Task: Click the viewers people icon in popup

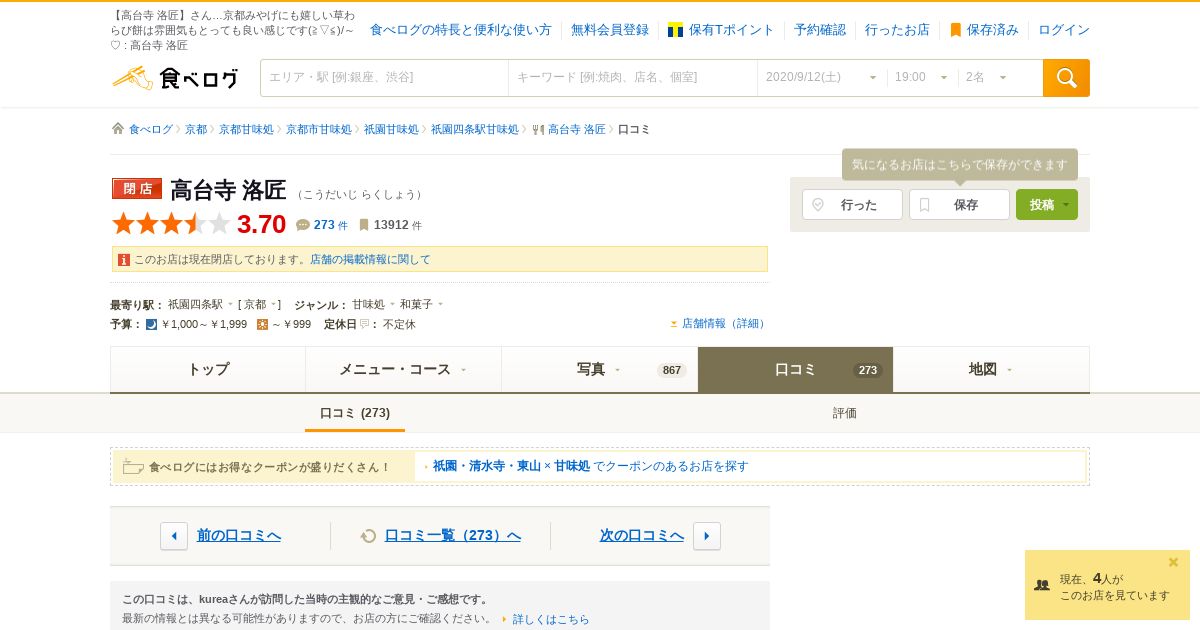Action: [x=1042, y=585]
